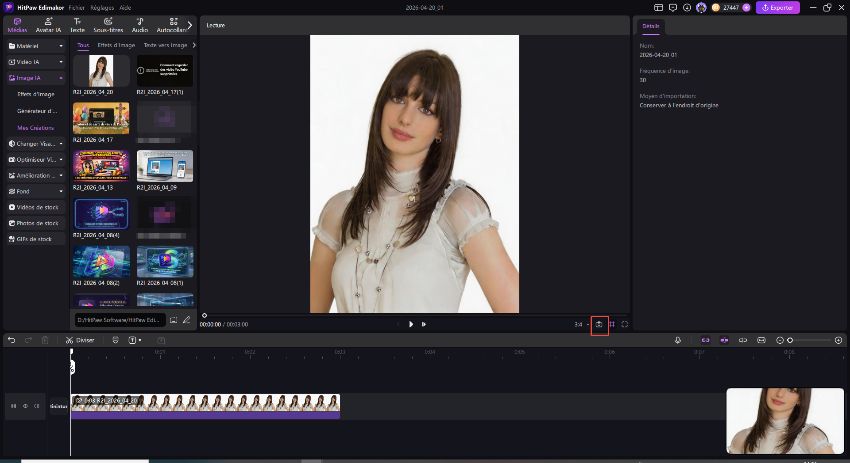
Task: Click the Diviser split button
Action: pyautogui.click(x=80, y=340)
